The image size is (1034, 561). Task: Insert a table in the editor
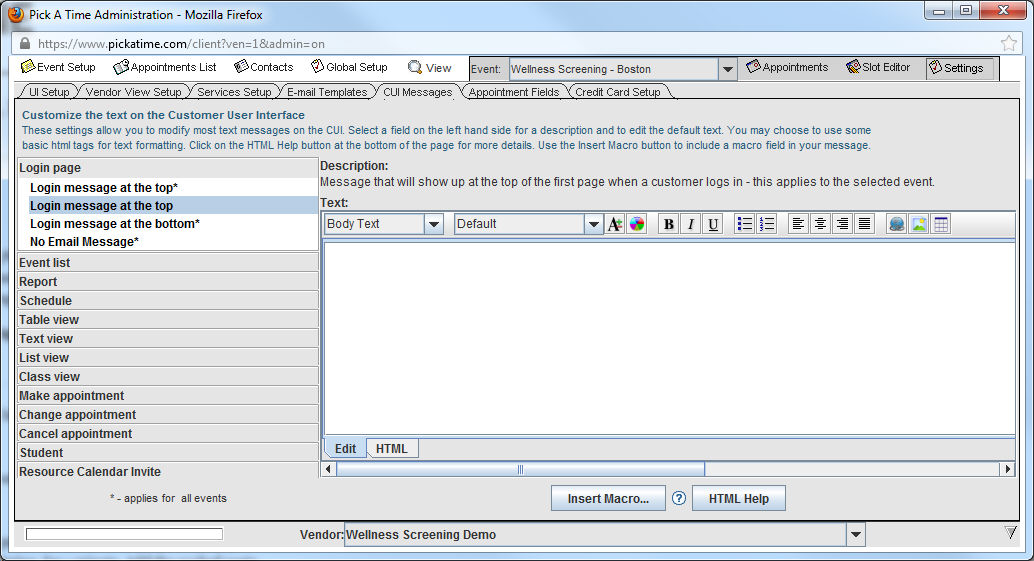940,224
